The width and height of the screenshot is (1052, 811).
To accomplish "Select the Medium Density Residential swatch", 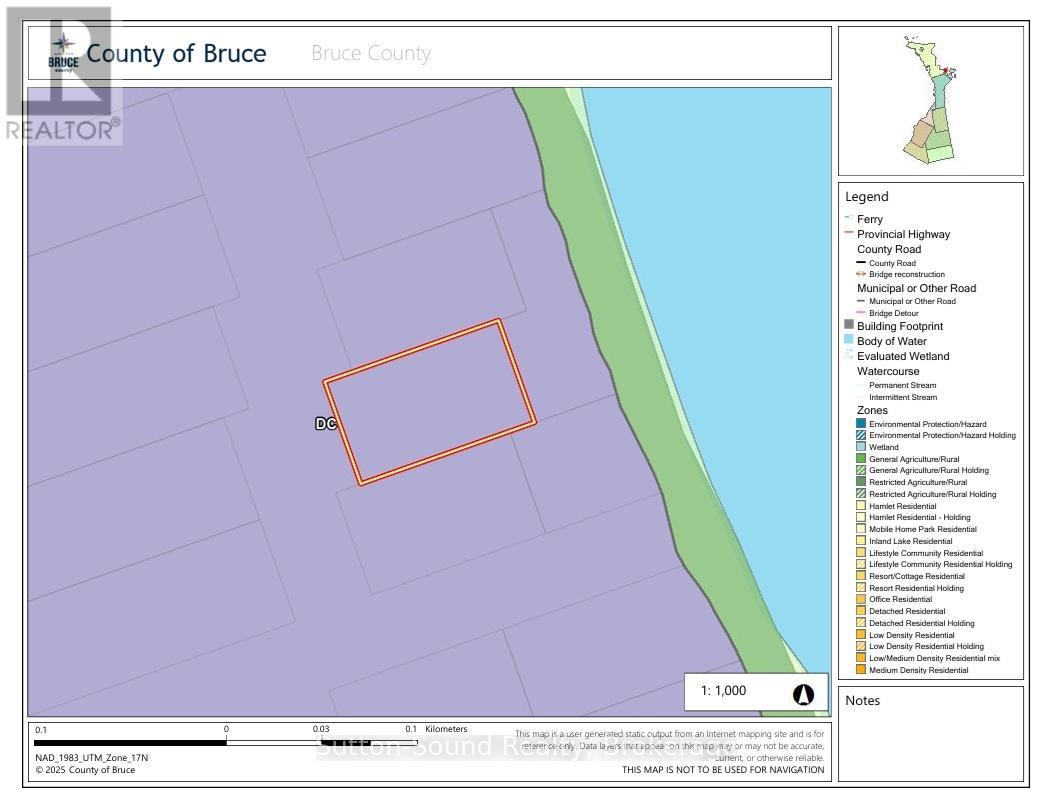I will (861, 670).
